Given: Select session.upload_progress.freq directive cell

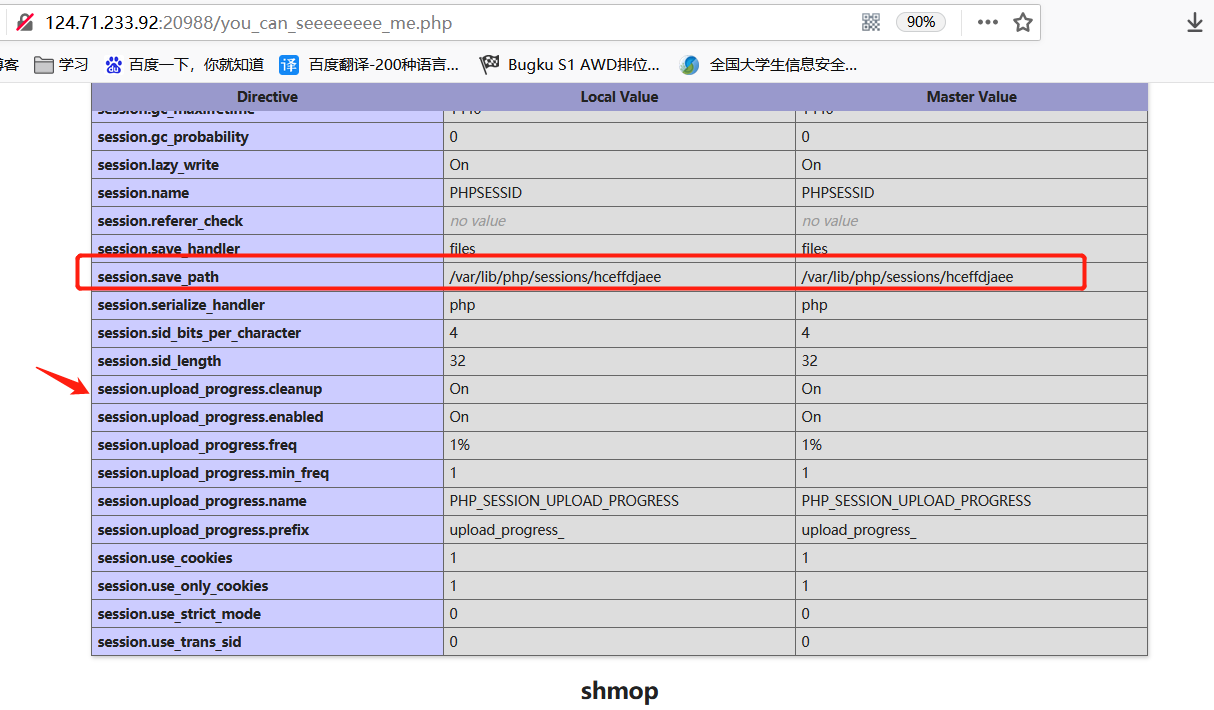Looking at the screenshot, I should (267, 445).
